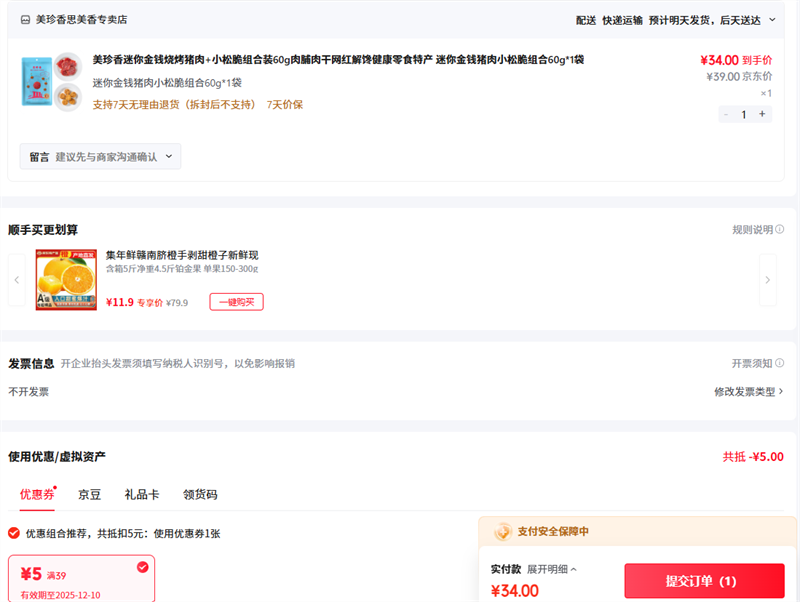
Task: Click the checkmark icon beside 优惠组合推荐
Action: (12, 533)
